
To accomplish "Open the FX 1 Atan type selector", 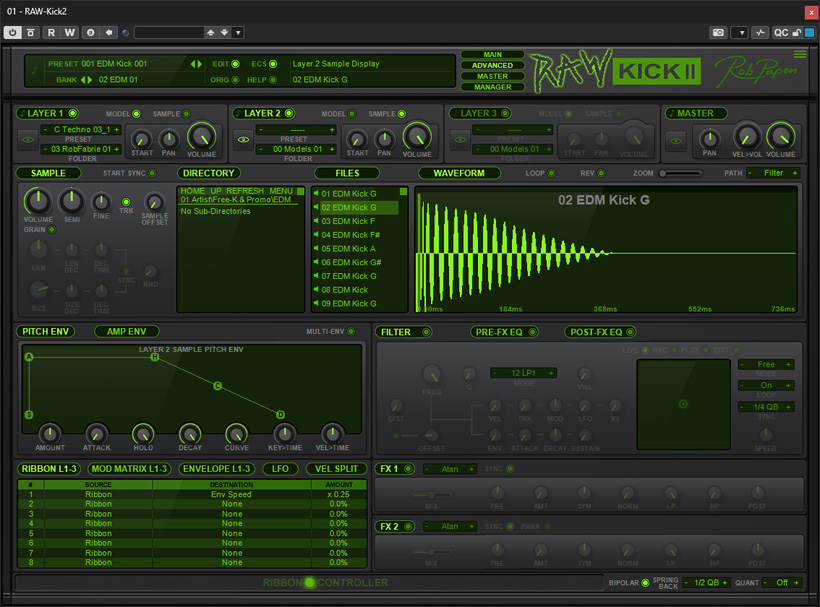I will (x=450, y=469).
